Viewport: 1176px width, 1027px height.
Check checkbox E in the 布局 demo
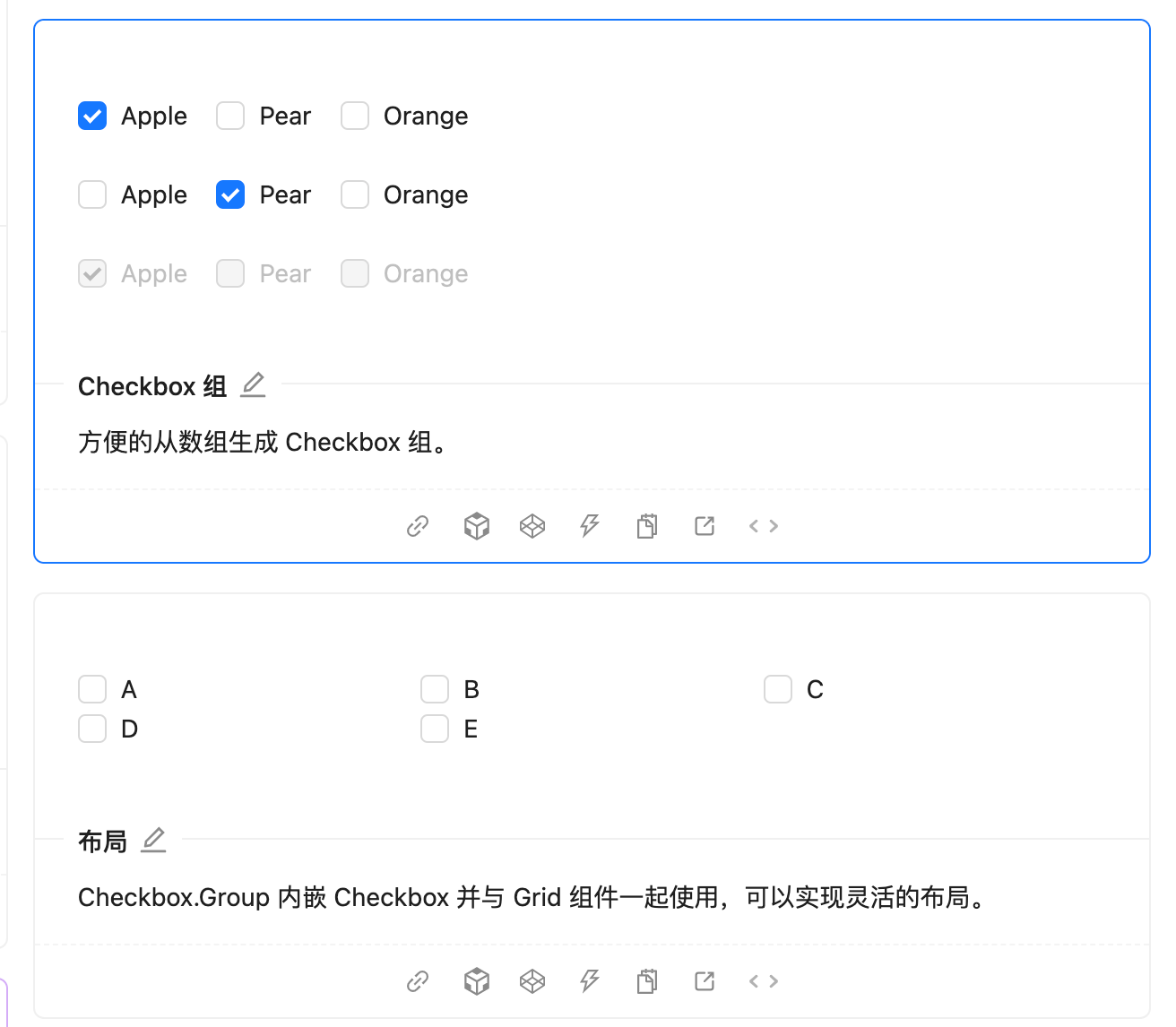[435, 729]
